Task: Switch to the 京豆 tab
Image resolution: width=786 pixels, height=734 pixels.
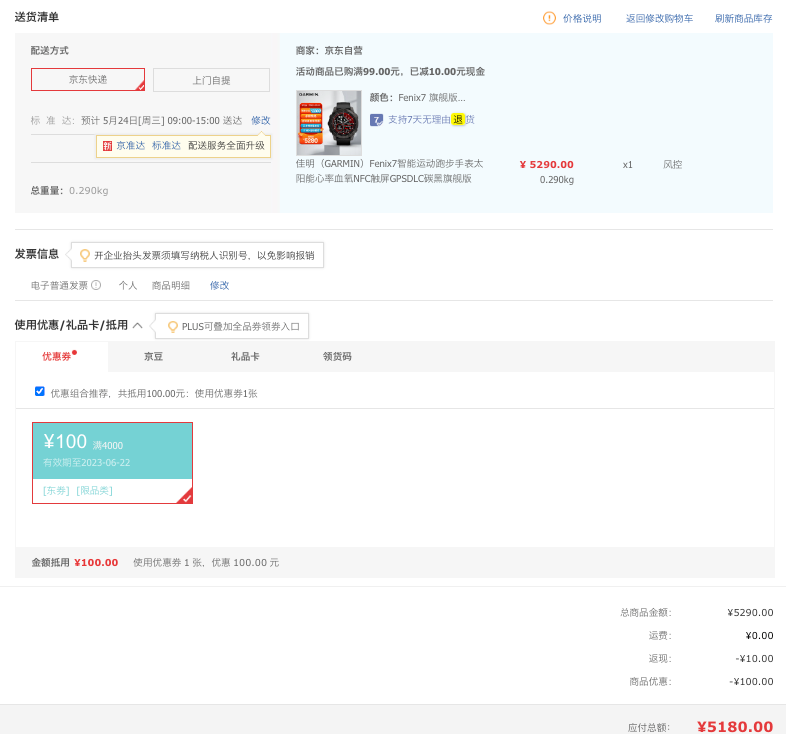Action: [153, 356]
